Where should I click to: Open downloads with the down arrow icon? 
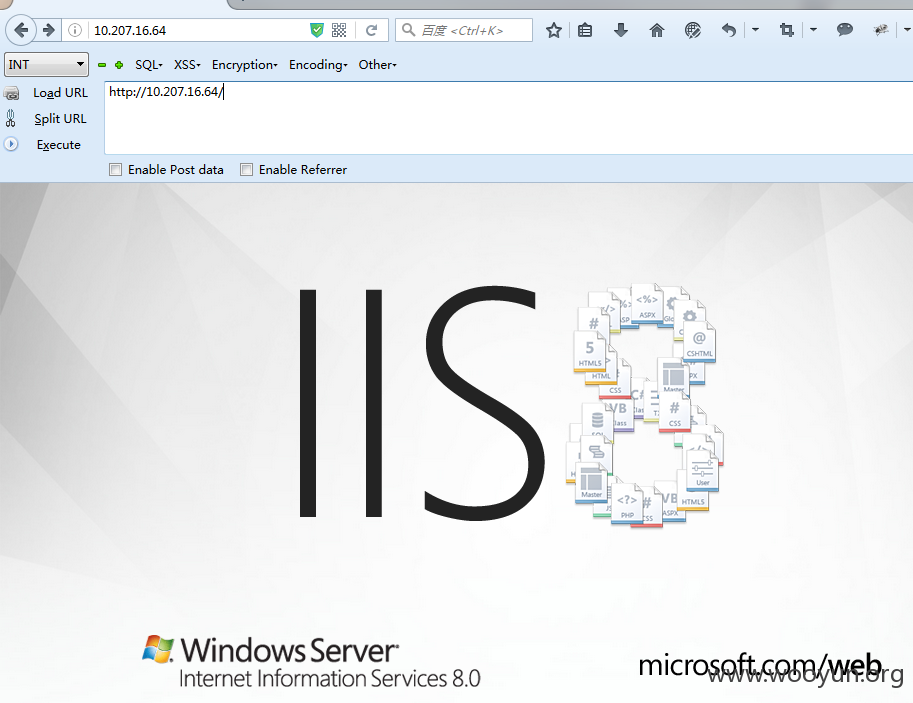[621, 30]
